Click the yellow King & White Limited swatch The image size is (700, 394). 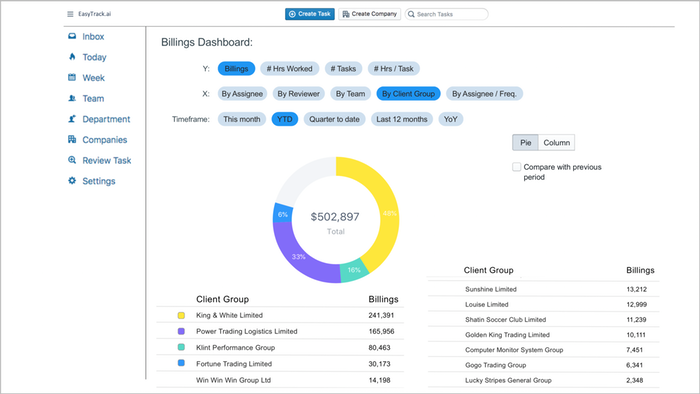(181, 315)
